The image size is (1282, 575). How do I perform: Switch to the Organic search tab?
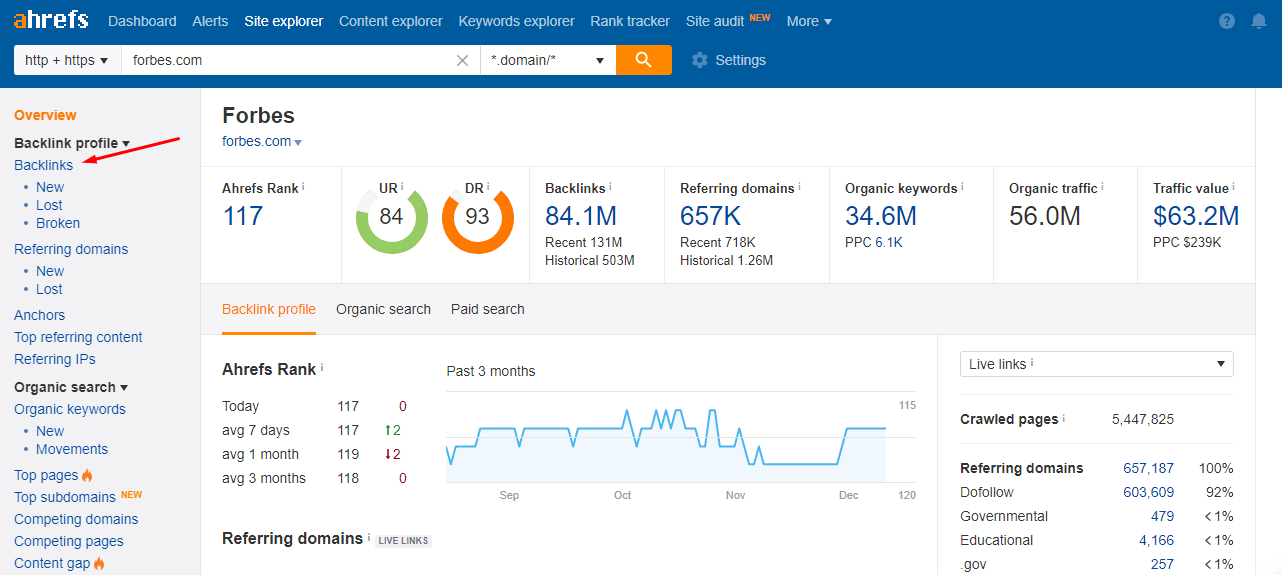click(383, 309)
